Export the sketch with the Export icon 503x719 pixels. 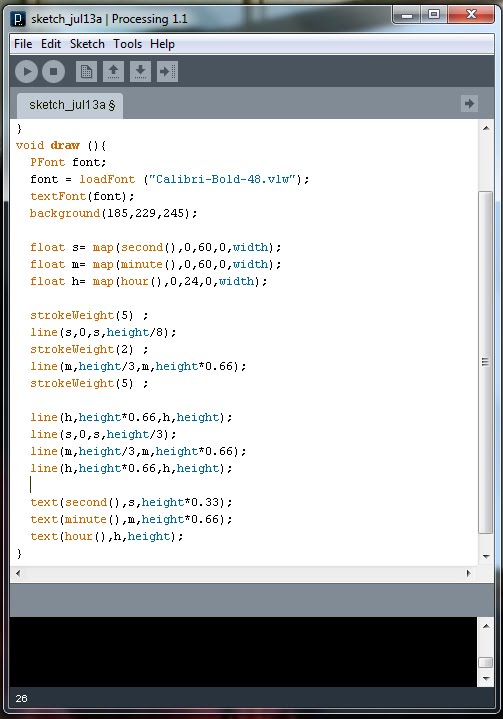[x=167, y=72]
